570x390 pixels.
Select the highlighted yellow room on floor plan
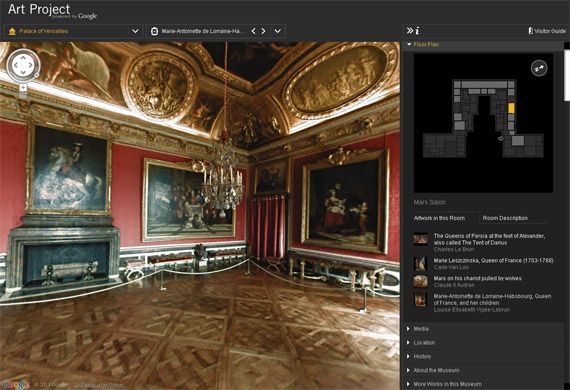tap(511, 108)
